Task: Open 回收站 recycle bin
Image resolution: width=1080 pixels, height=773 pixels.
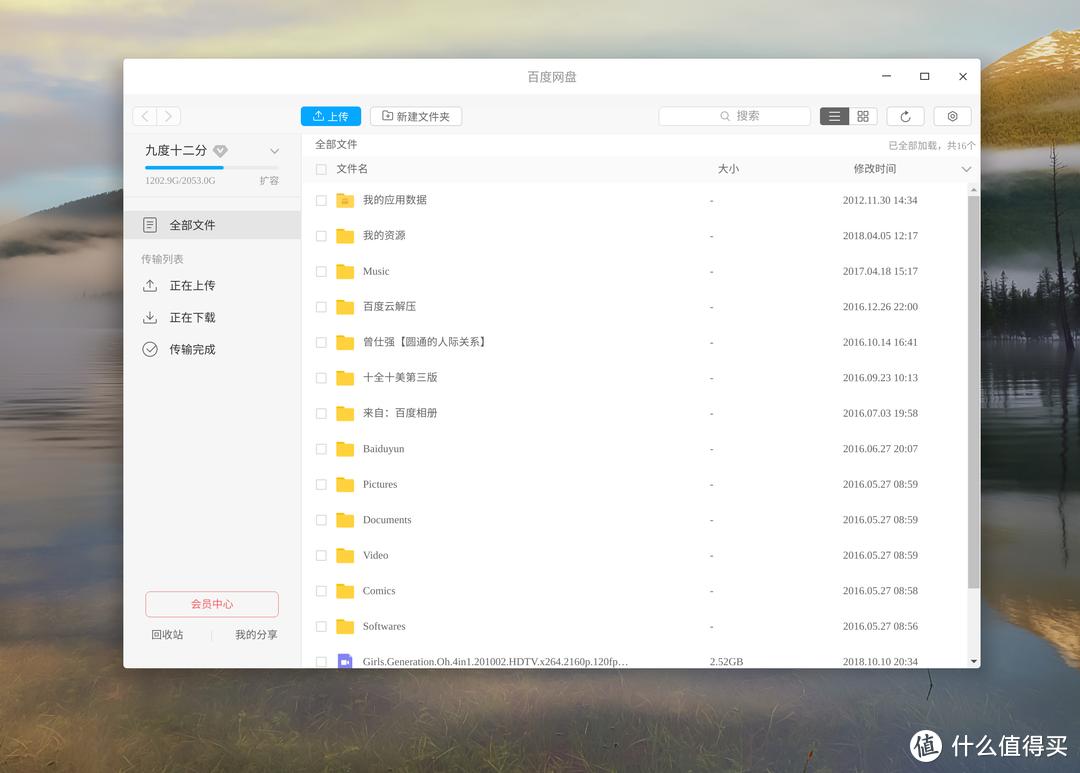Action: tap(168, 634)
